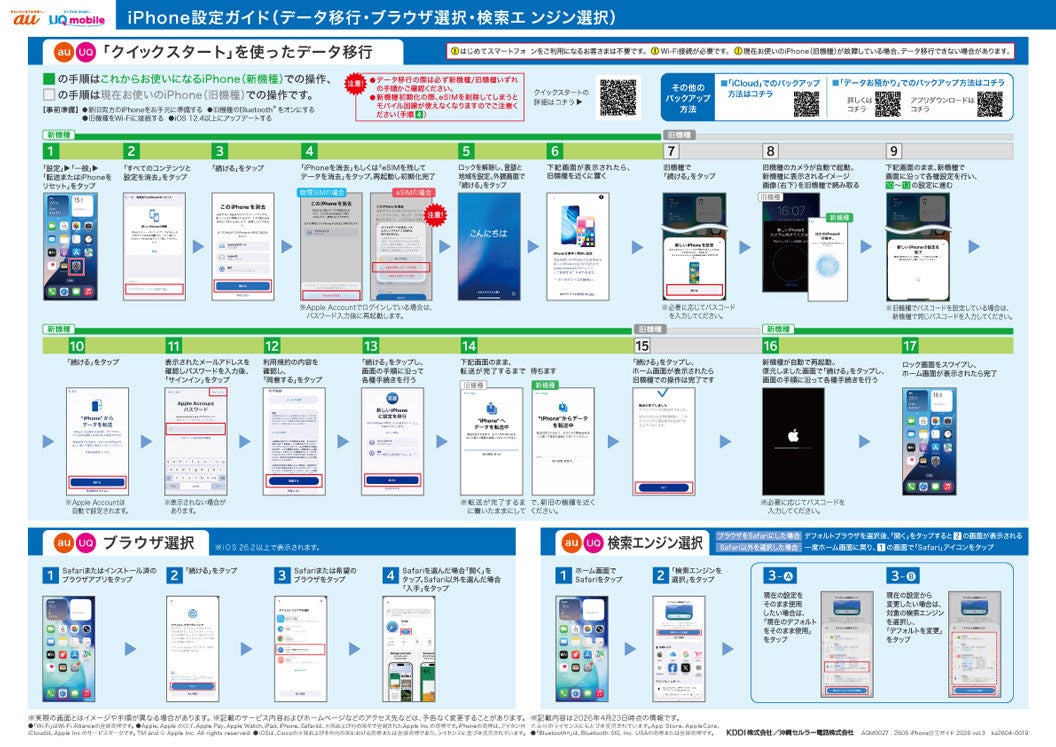Screen dimensions: 1056x747
Task: Click the red 注意 starburst beside the warning box
Action: (x=354, y=84)
